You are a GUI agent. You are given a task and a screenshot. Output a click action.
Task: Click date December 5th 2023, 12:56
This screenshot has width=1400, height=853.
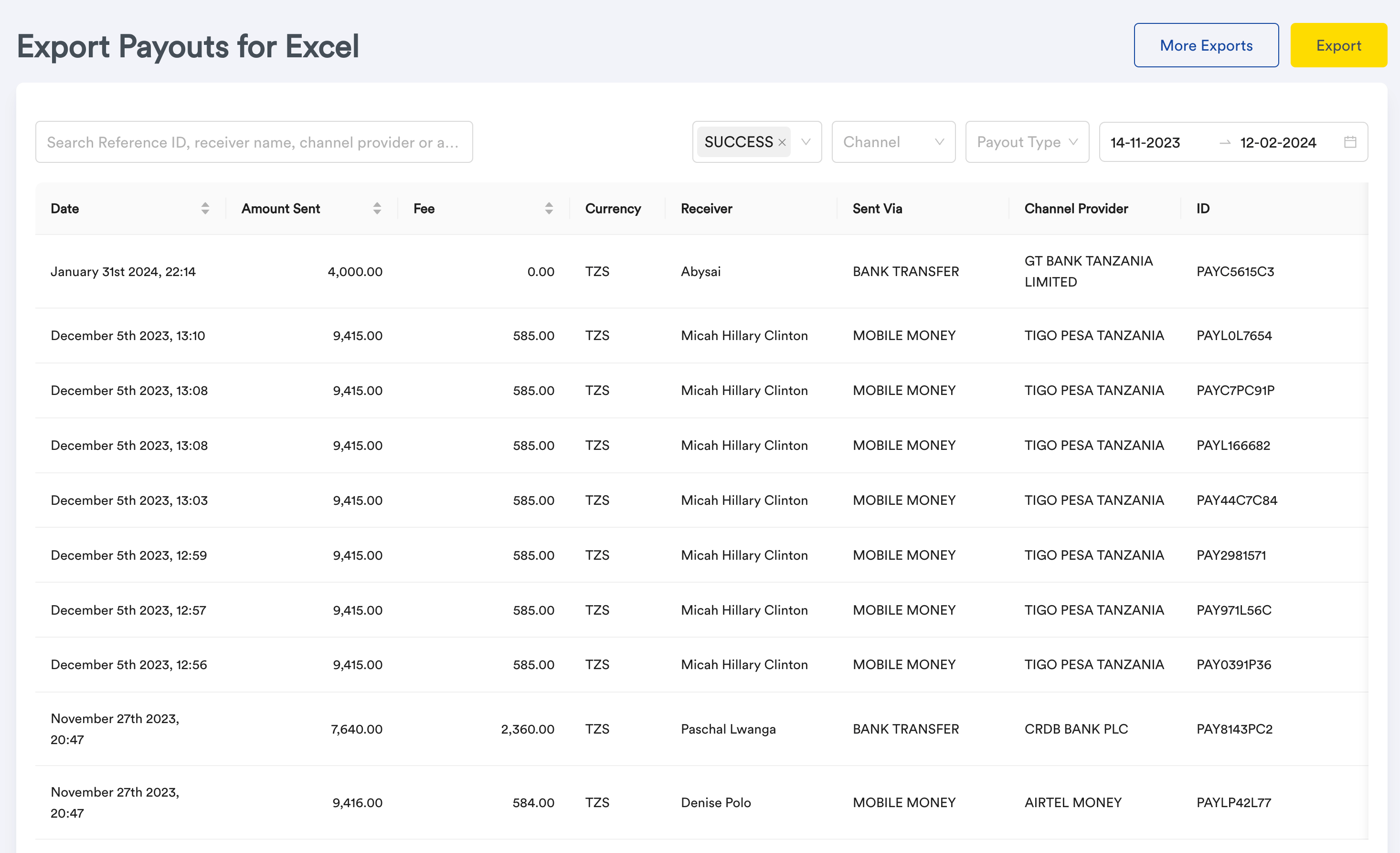click(x=128, y=665)
